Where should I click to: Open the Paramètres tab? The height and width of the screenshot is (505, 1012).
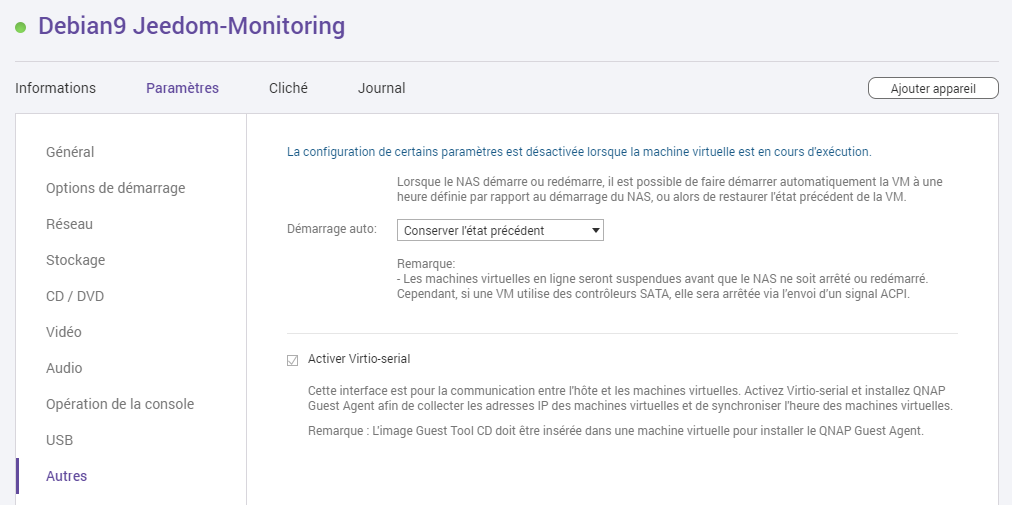(x=182, y=88)
